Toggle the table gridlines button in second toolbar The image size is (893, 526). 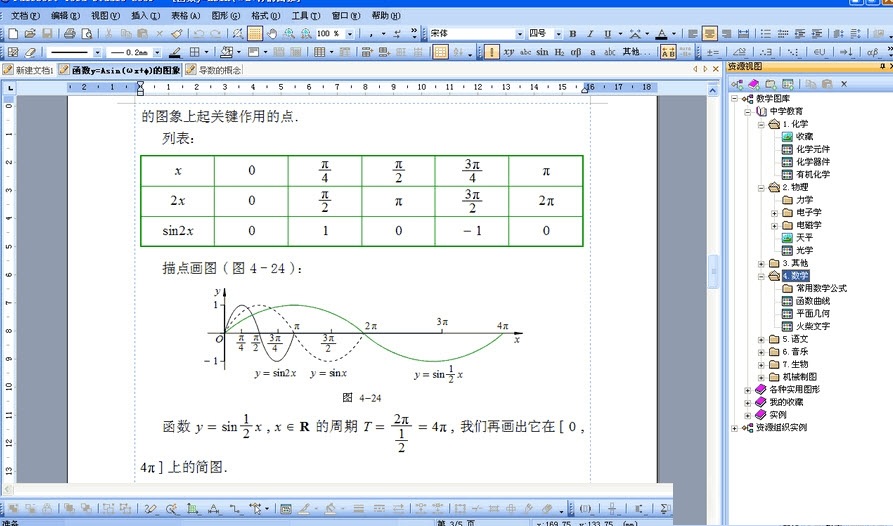[440, 52]
